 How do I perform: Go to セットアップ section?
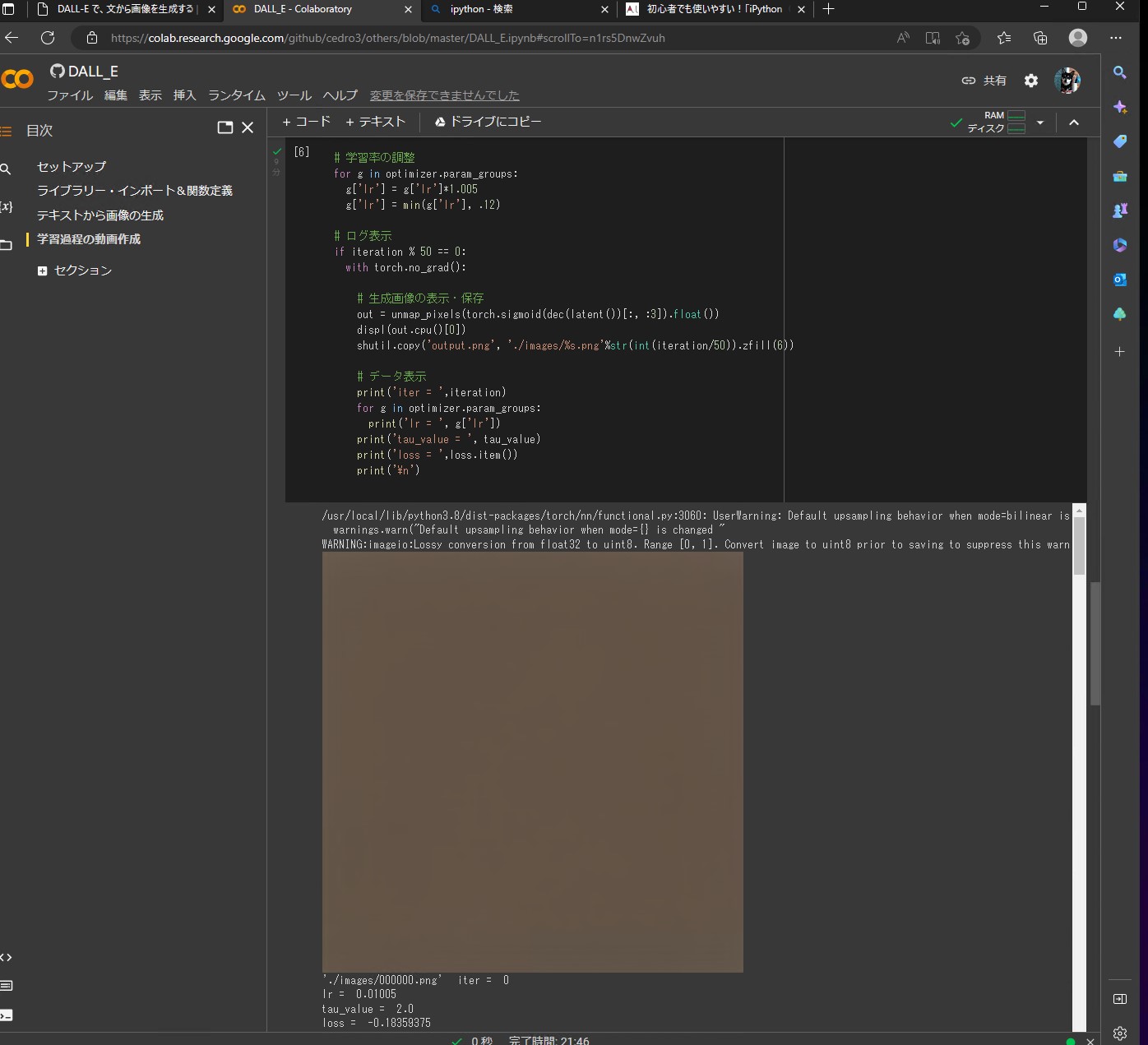point(72,166)
